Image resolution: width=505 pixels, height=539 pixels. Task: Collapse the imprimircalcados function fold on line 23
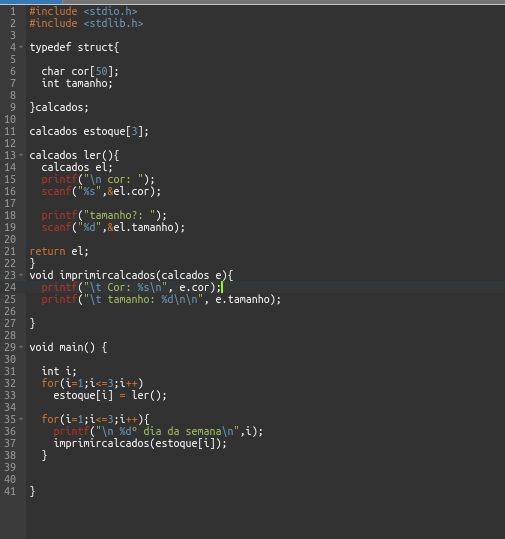click(21, 275)
